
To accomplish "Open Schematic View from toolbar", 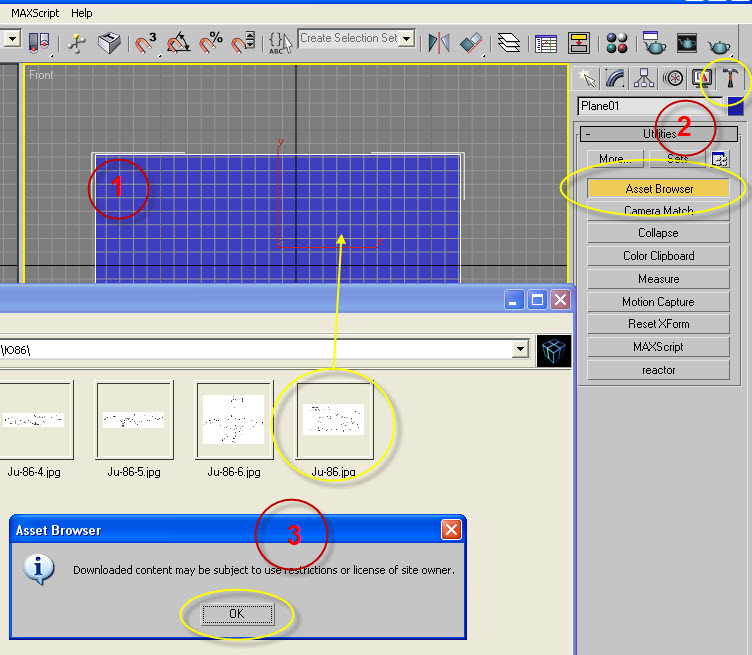I will pos(579,42).
